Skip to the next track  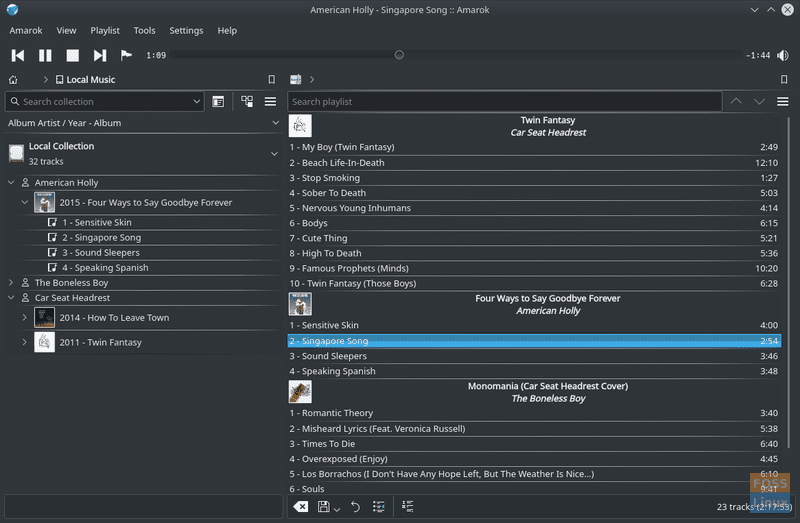click(x=100, y=55)
